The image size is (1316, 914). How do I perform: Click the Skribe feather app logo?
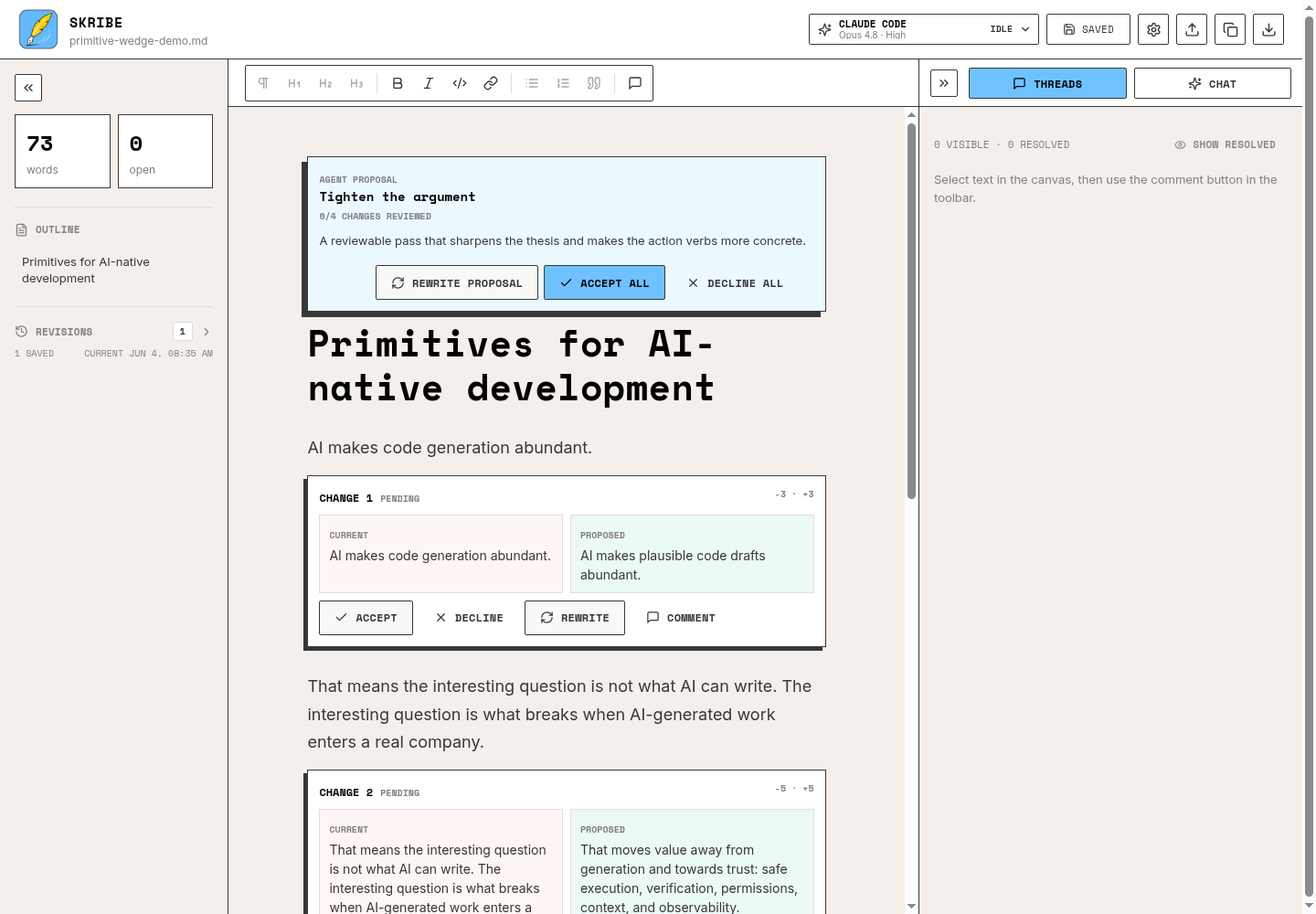pyautogui.click(x=38, y=29)
